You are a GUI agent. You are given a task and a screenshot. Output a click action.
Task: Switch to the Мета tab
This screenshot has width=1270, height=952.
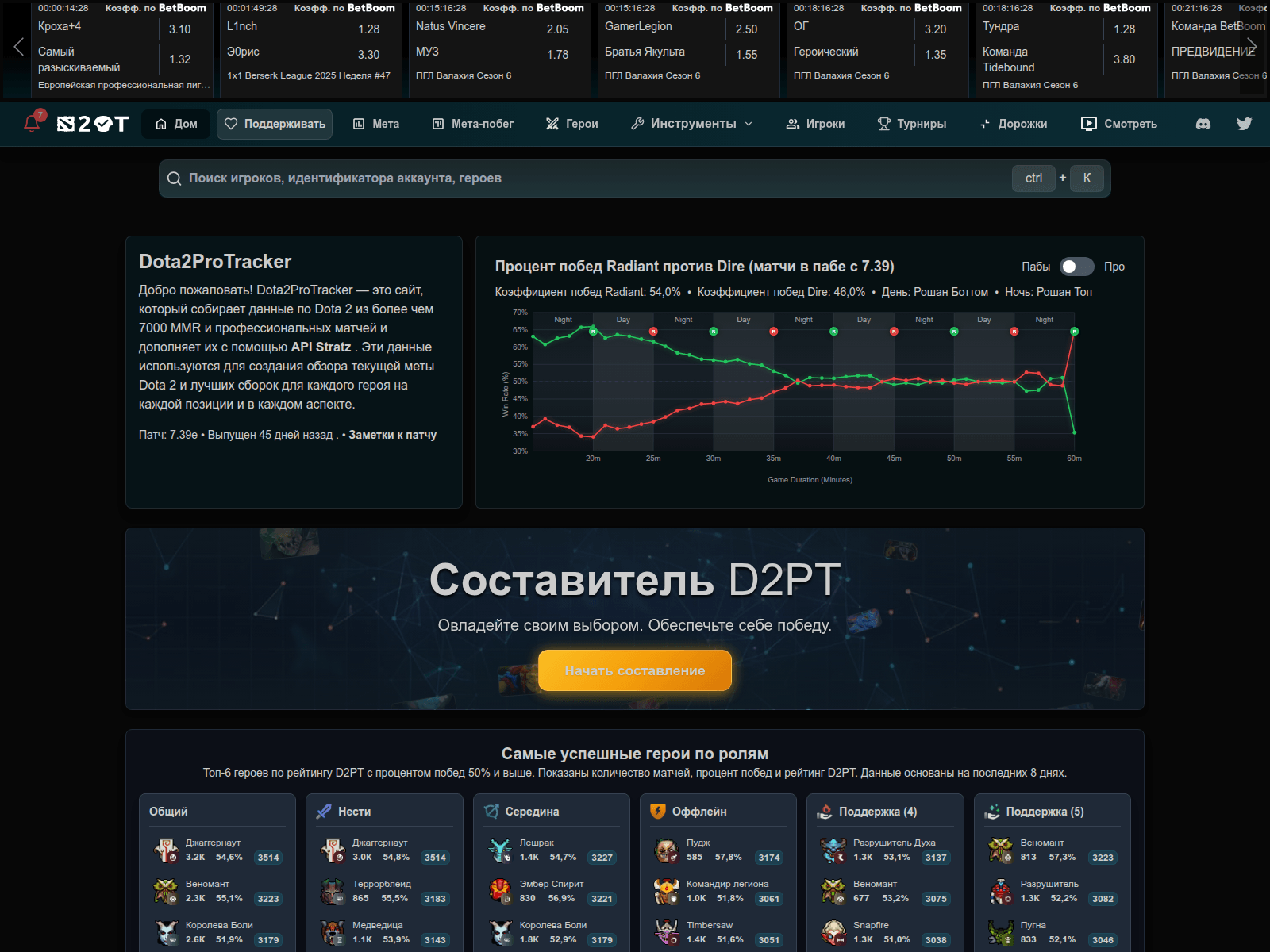point(375,124)
